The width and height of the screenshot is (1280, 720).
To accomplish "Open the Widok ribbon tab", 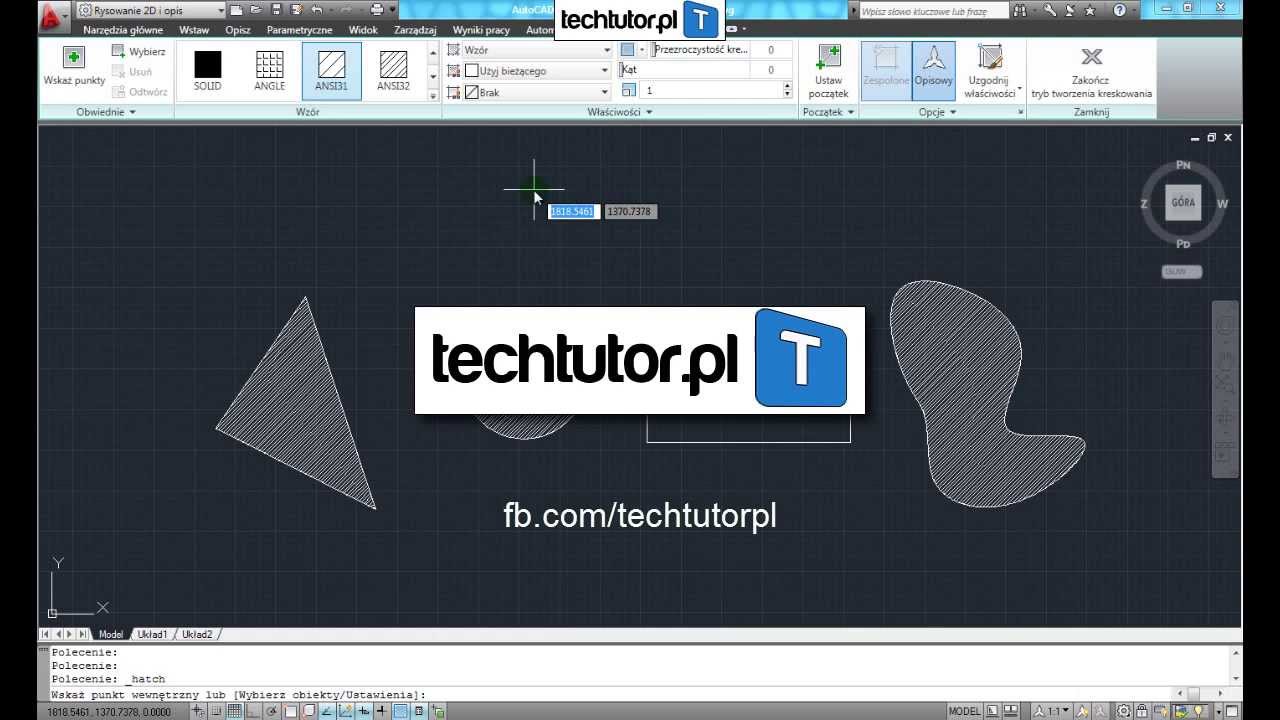I will [x=363, y=30].
